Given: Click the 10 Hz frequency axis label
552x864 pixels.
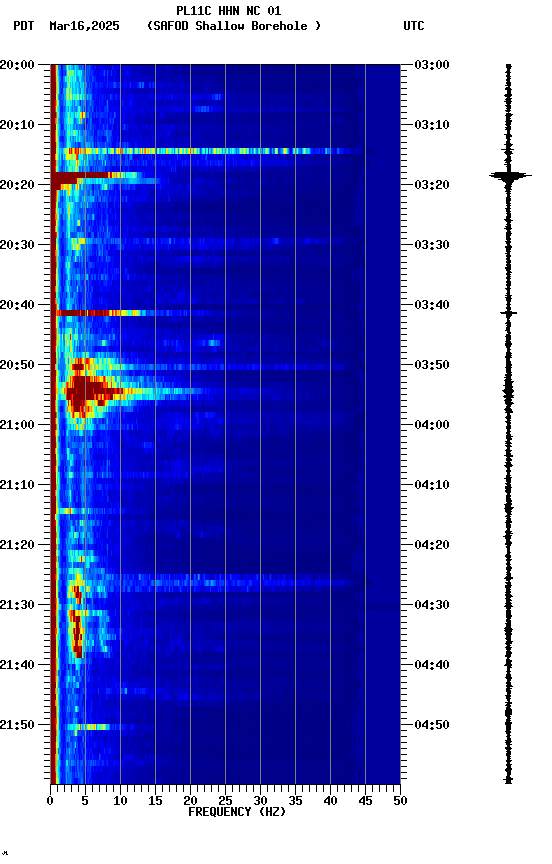Looking at the screenshot, I should pos(120,801).
